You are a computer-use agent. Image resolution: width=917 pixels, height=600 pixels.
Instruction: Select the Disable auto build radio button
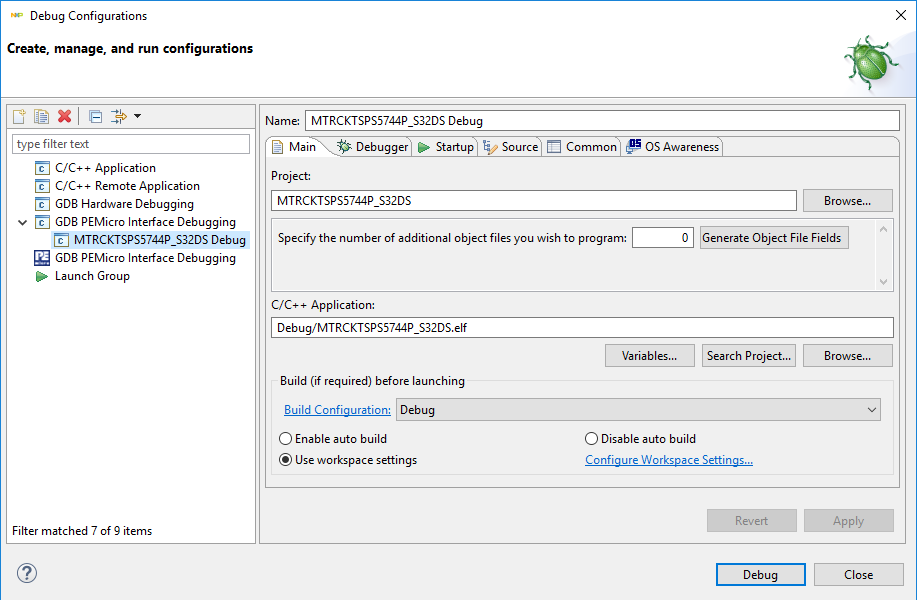click(592, 439)
